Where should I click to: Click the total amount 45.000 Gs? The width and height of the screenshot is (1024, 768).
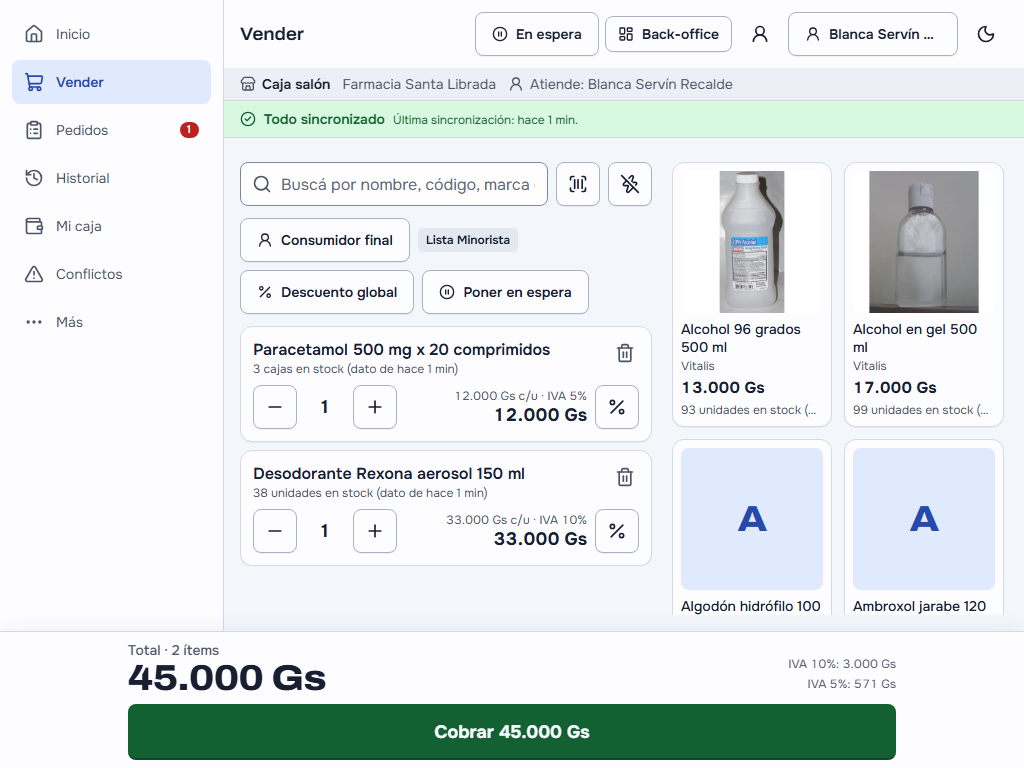pos(227,678)
